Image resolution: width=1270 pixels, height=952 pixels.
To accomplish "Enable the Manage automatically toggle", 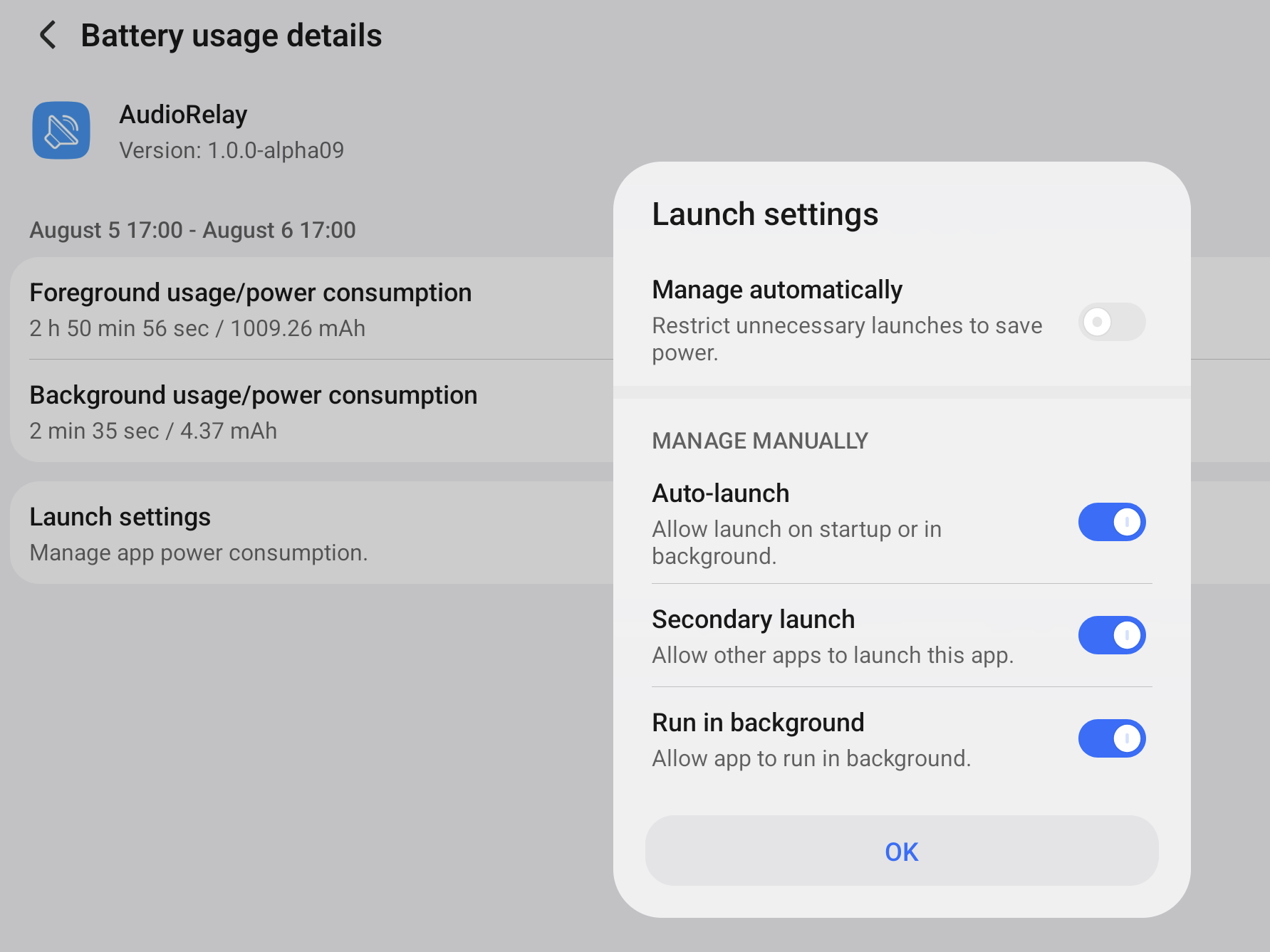I will [x=1111, y=322].
